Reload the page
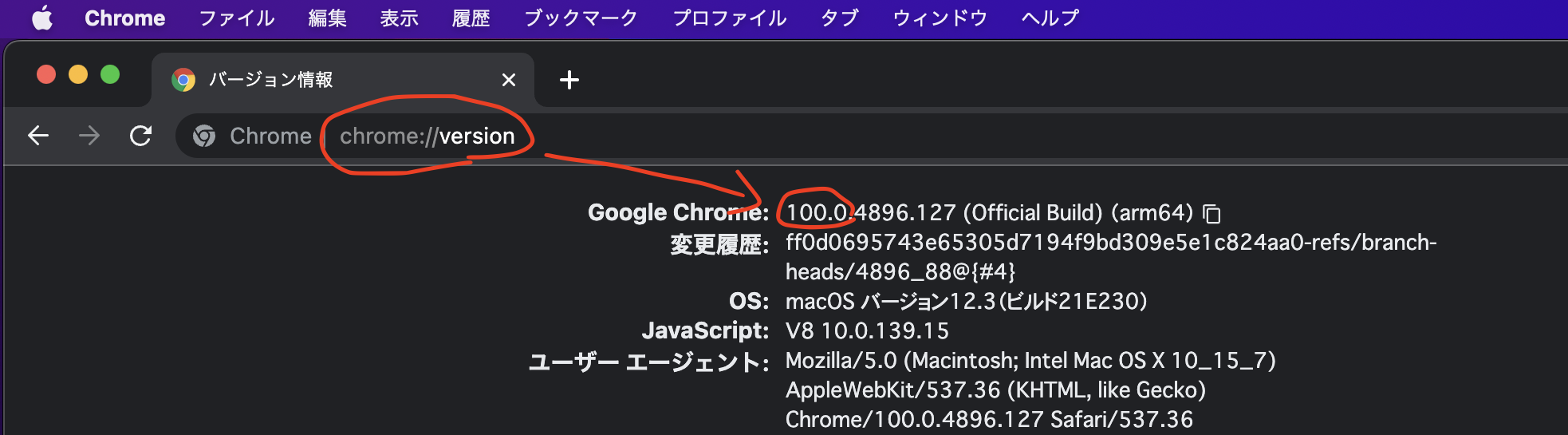The image size is (1568, 435). [140, 136]
